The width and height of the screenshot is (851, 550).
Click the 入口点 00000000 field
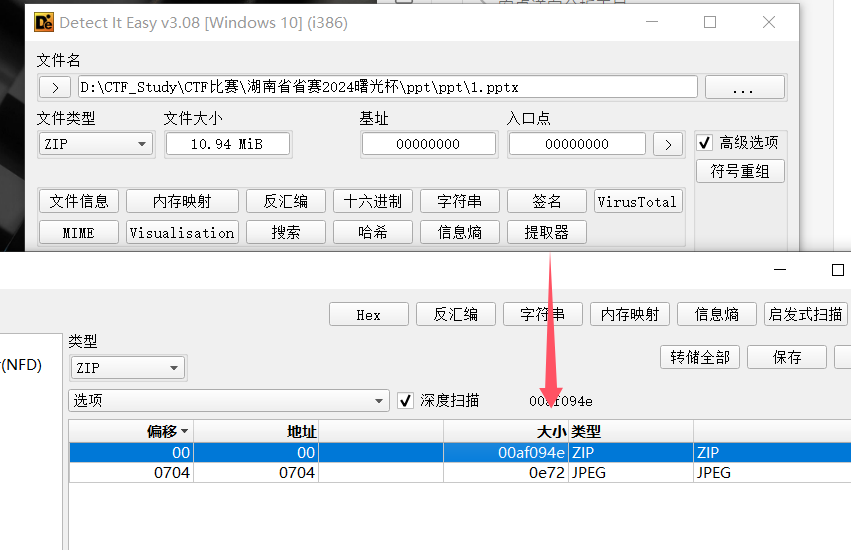[577, 144]
